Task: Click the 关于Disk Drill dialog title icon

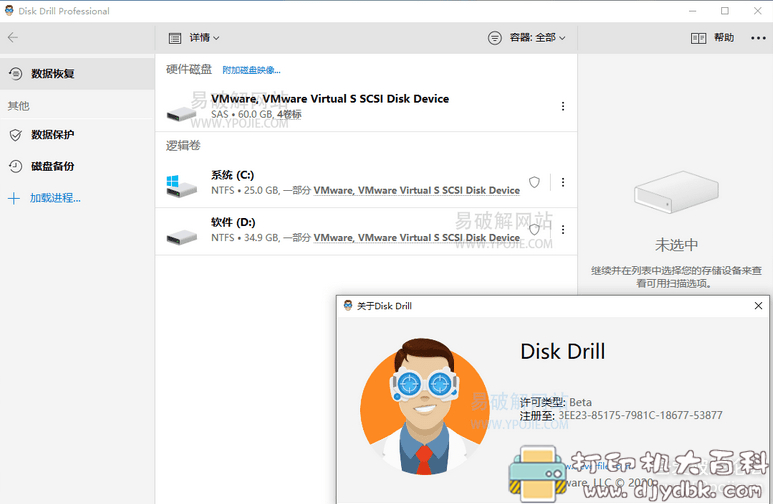Action: point(348,305)
